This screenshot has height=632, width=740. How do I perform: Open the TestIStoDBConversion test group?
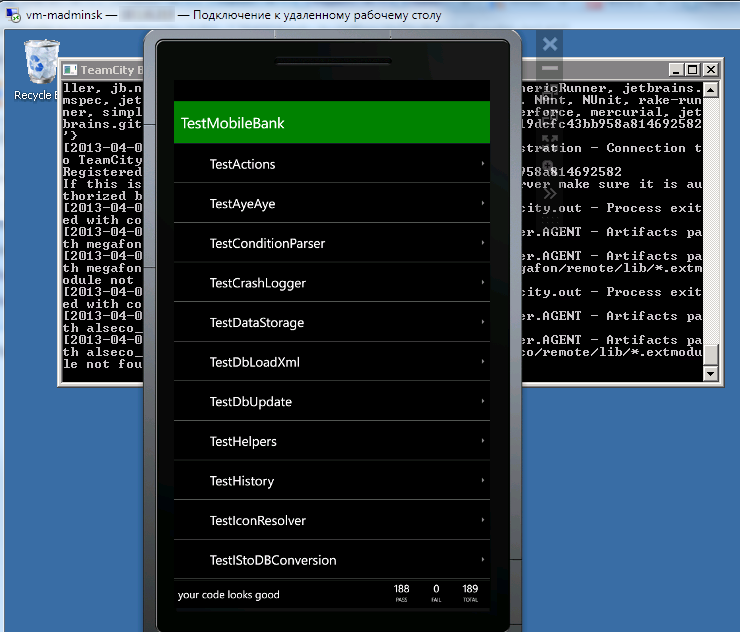332,560
